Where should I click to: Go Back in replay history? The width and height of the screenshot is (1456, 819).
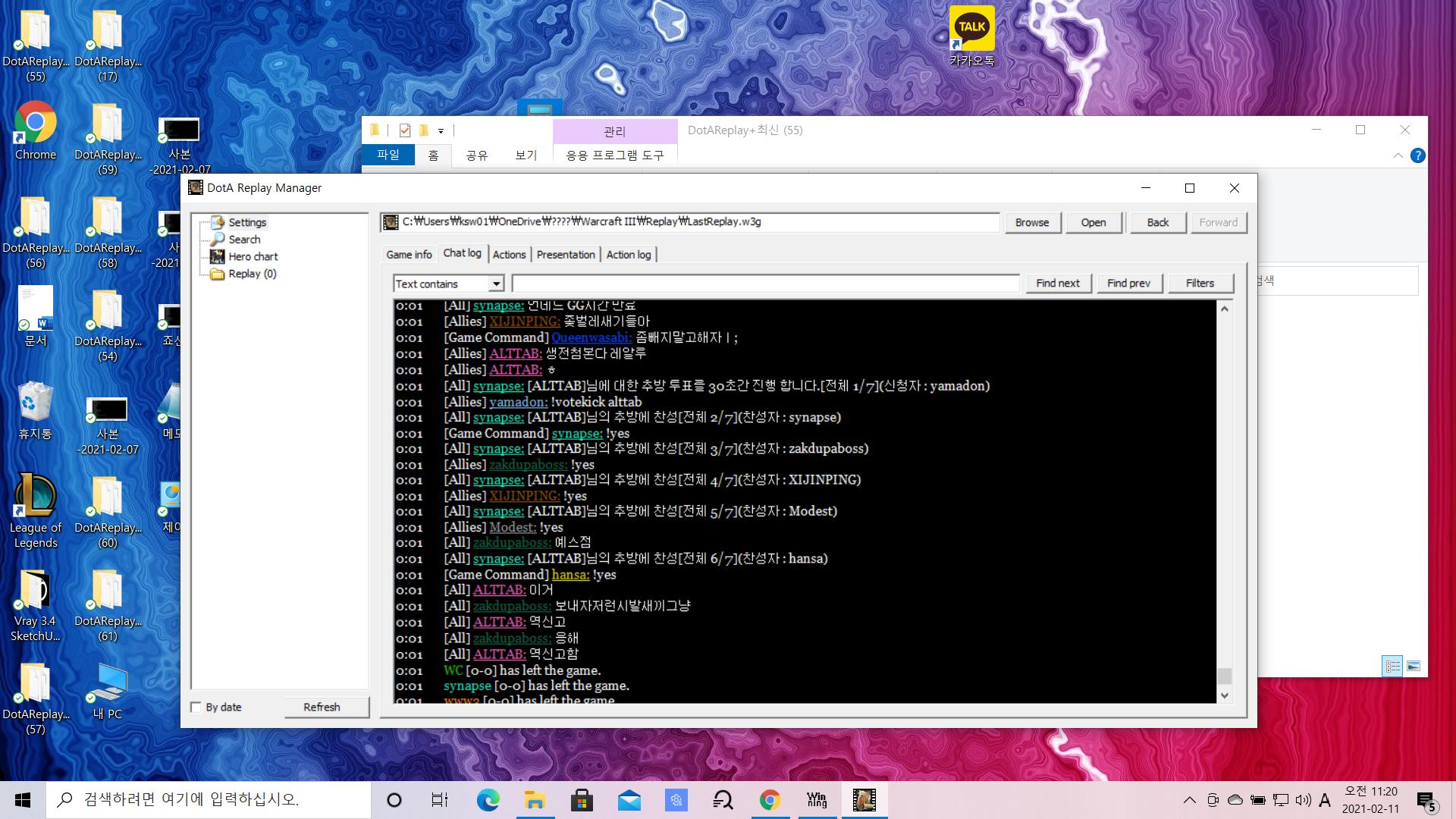click(1157, 222)
